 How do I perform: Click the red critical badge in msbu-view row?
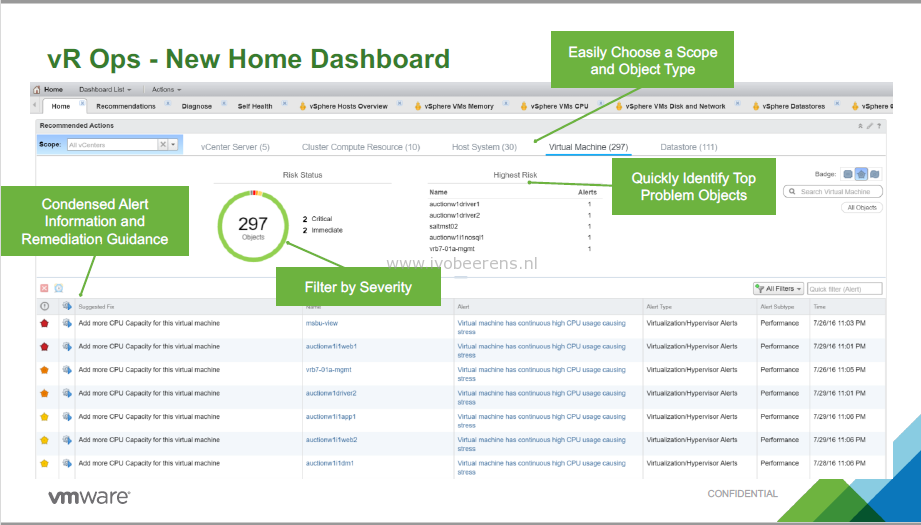tap(45, 324)
